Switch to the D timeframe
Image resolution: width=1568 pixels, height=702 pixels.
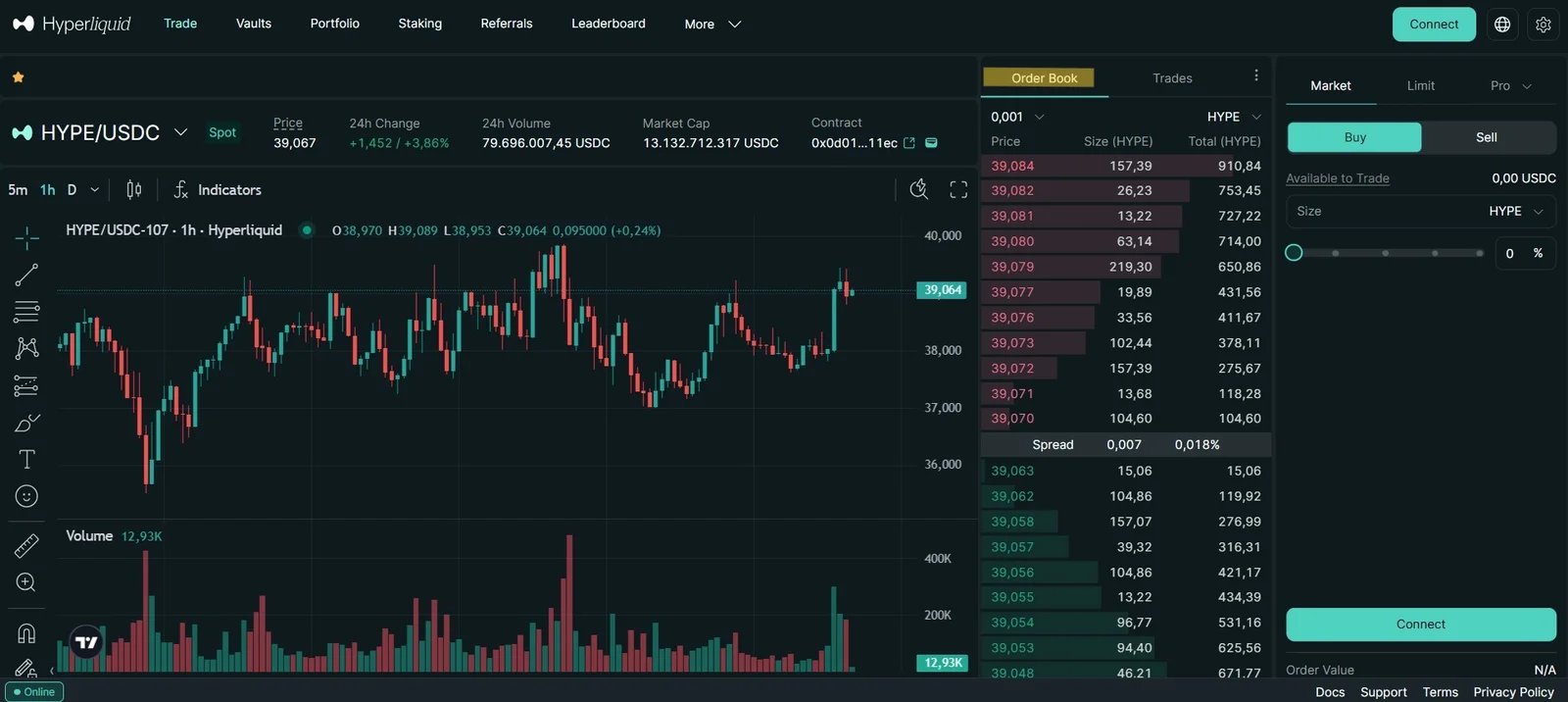72,190
